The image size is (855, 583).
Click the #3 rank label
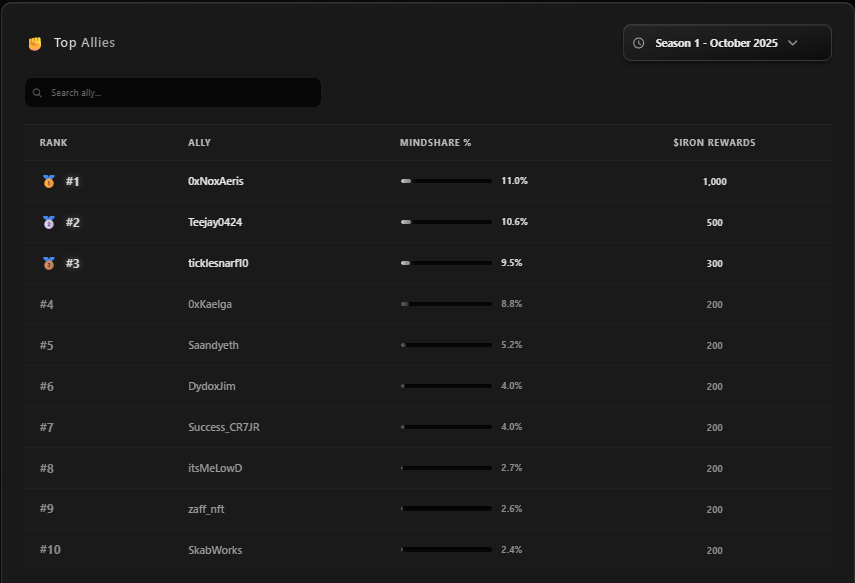point(73,263)
